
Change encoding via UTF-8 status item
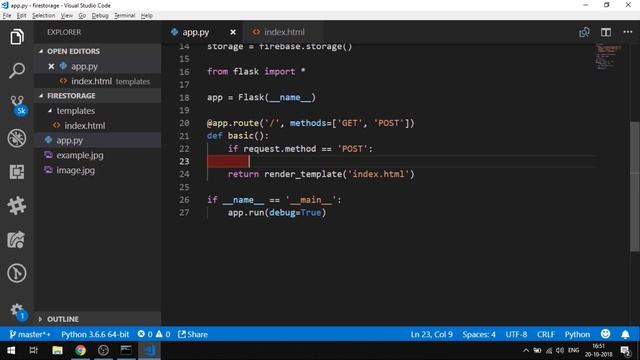point(516,334)
